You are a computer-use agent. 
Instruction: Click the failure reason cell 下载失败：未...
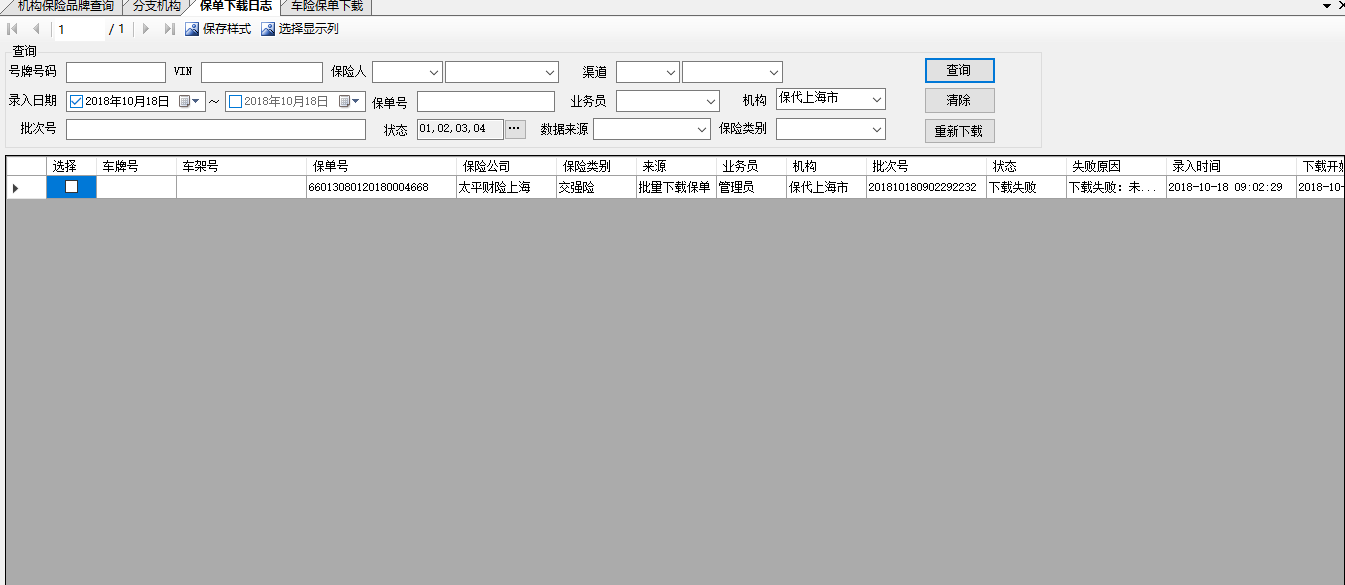[x=1116, y=187]
